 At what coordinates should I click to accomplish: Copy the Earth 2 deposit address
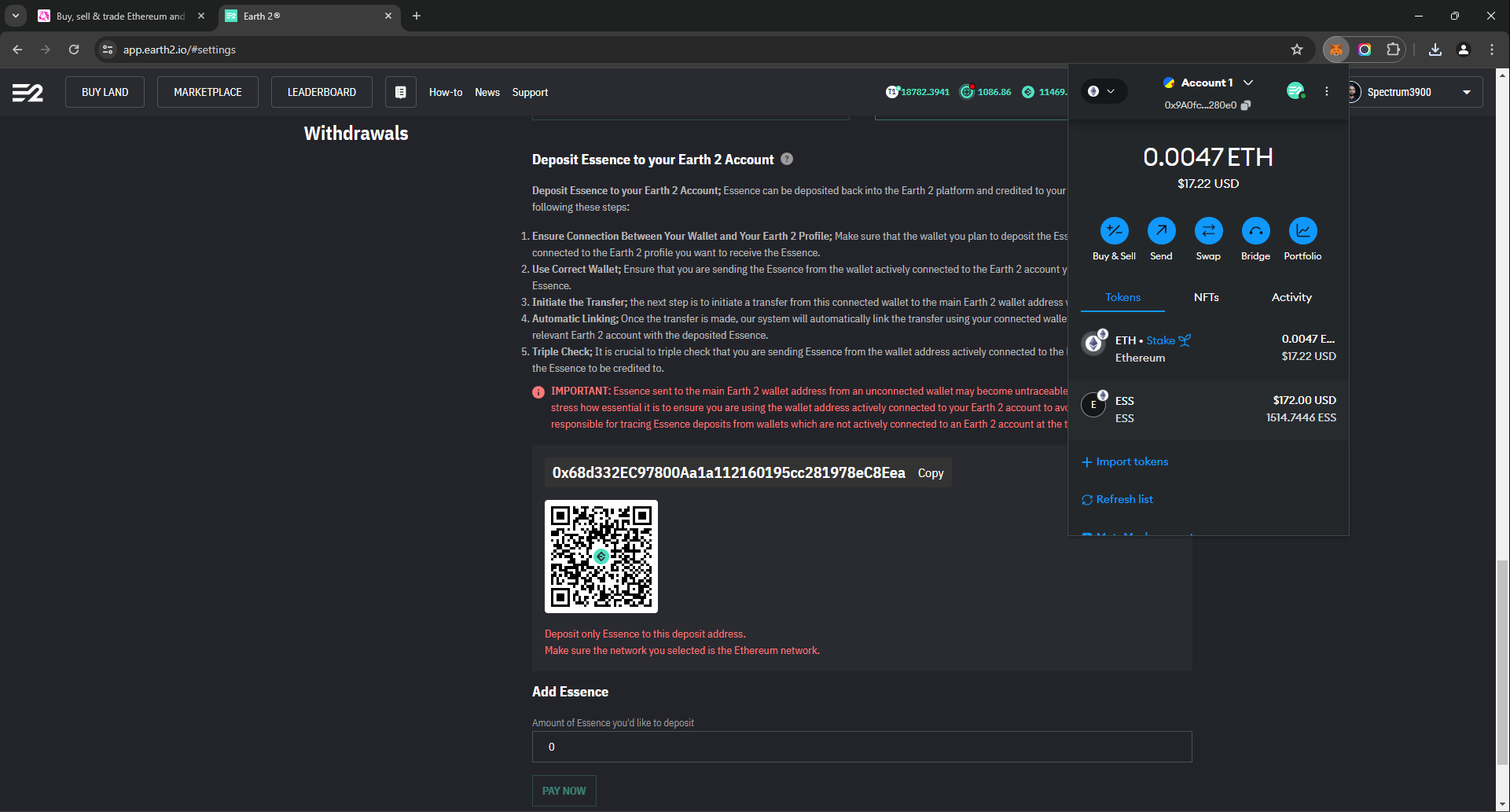930,473
